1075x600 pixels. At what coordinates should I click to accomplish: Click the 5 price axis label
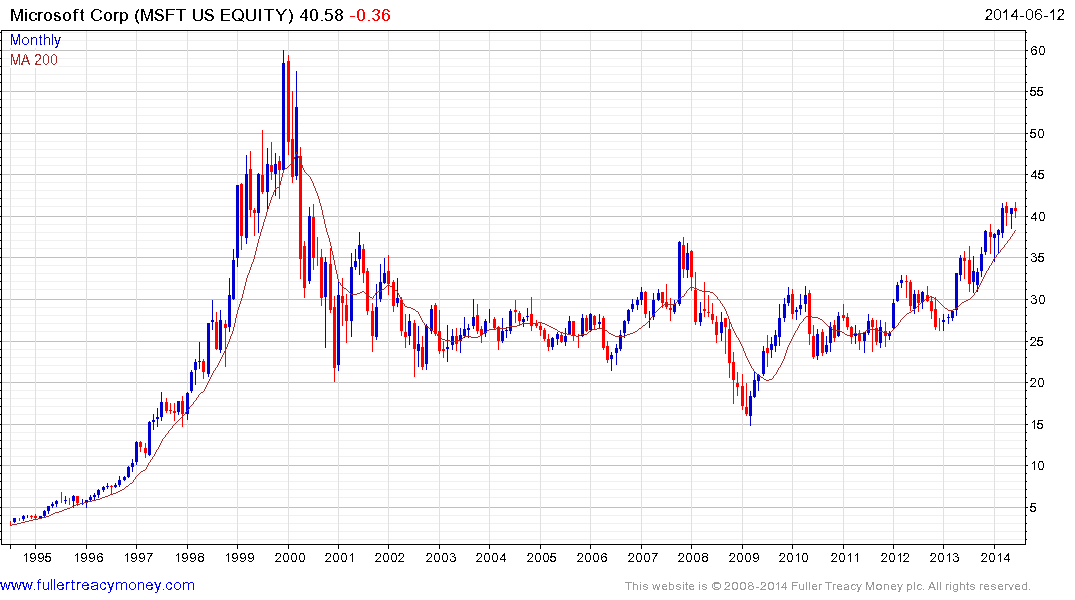[1034, 507]
